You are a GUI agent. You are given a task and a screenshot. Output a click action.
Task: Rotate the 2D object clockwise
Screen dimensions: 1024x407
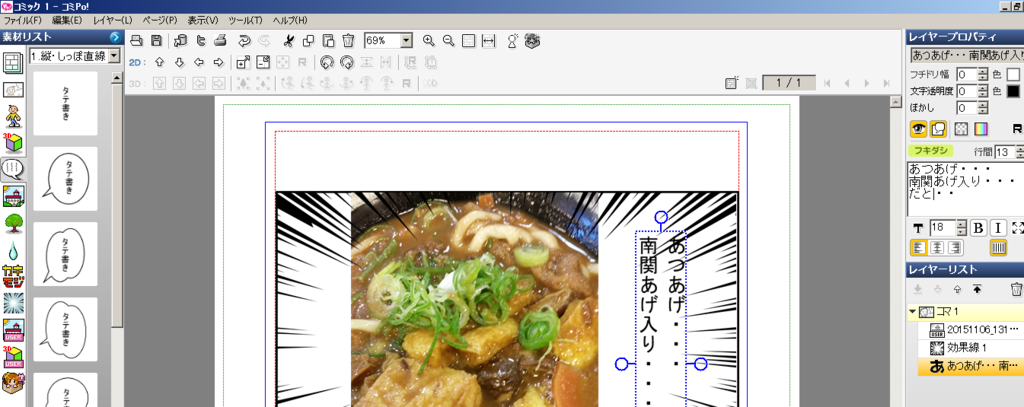347,63
